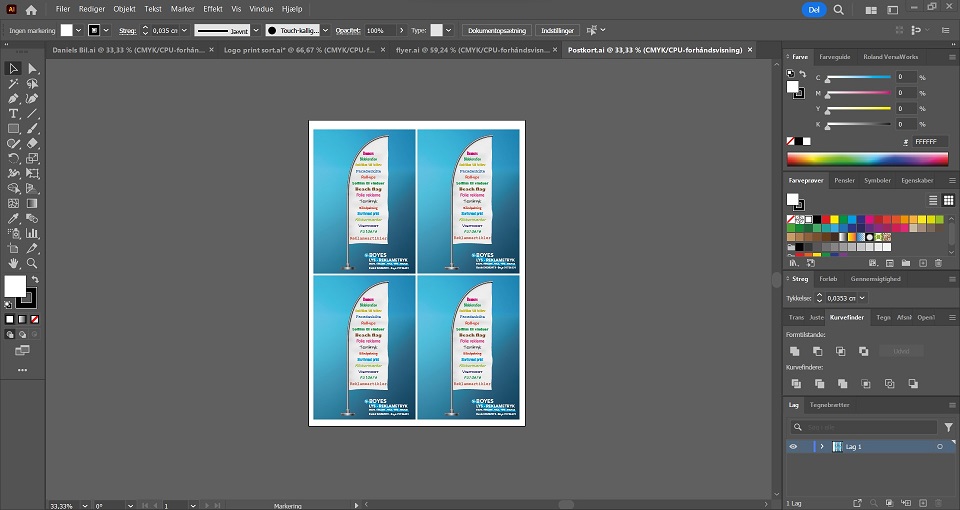The height and width of the screenshot is (510, 960).
Task: Open the fill color dropdown arrow
Action: [x=78, y=30]
